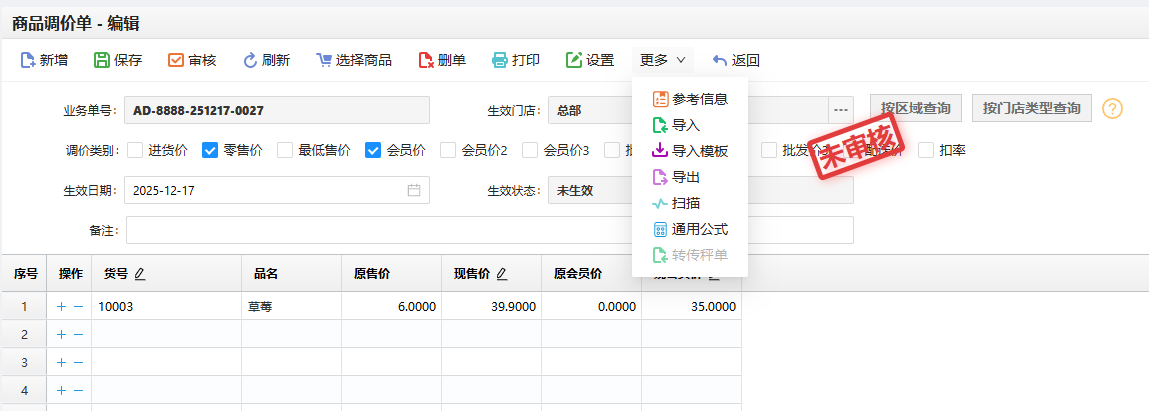Viewport: 1149px width, 411px height.
Task: Uncheck the 零售价 checkbox
Action: coord(210,150)
